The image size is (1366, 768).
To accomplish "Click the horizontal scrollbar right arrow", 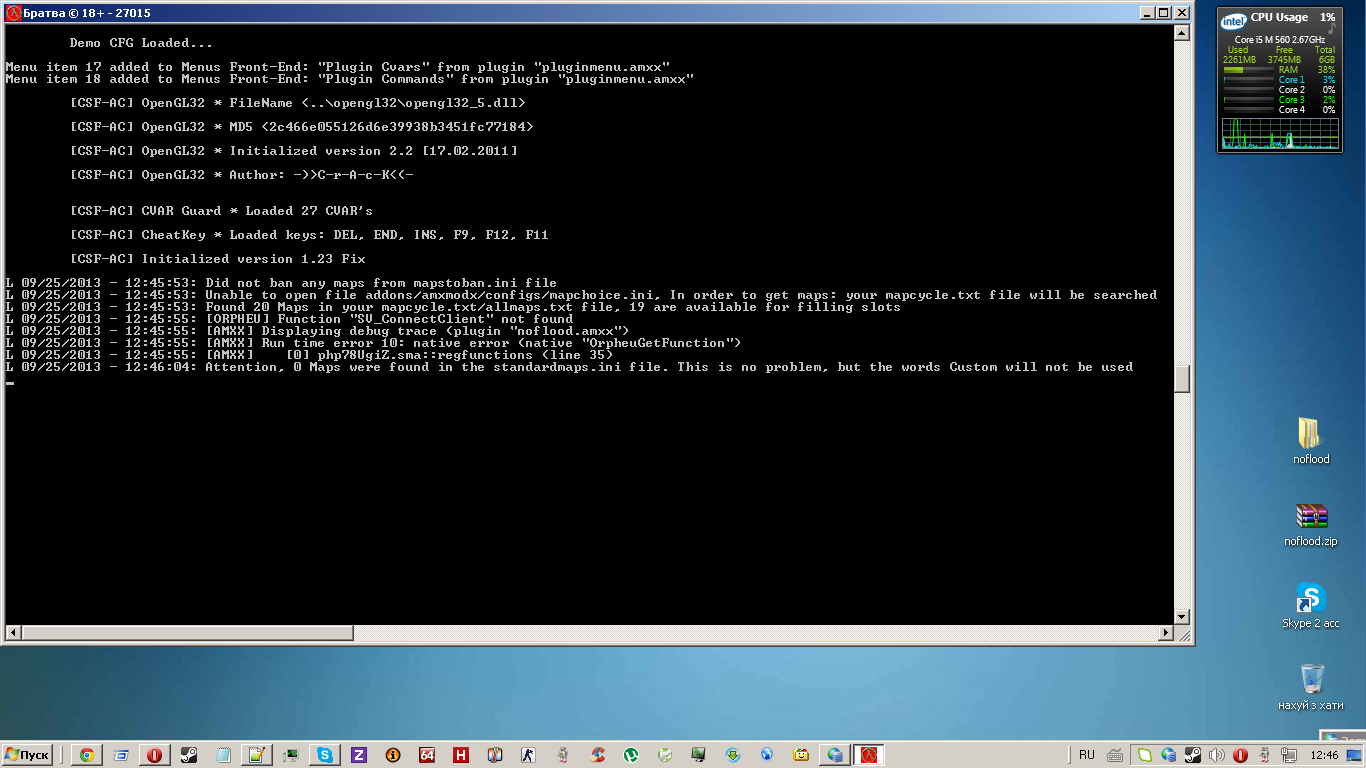I will 1166,633.
